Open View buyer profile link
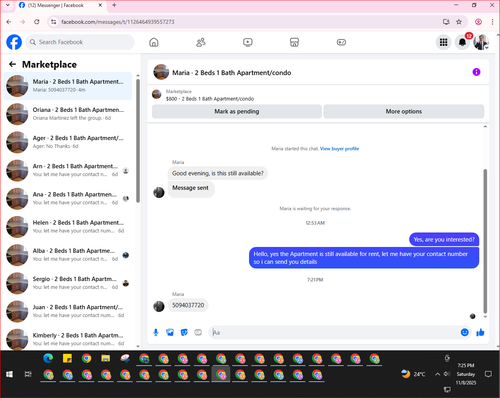Screen dimensions: 500x398 tap(339, 149)
